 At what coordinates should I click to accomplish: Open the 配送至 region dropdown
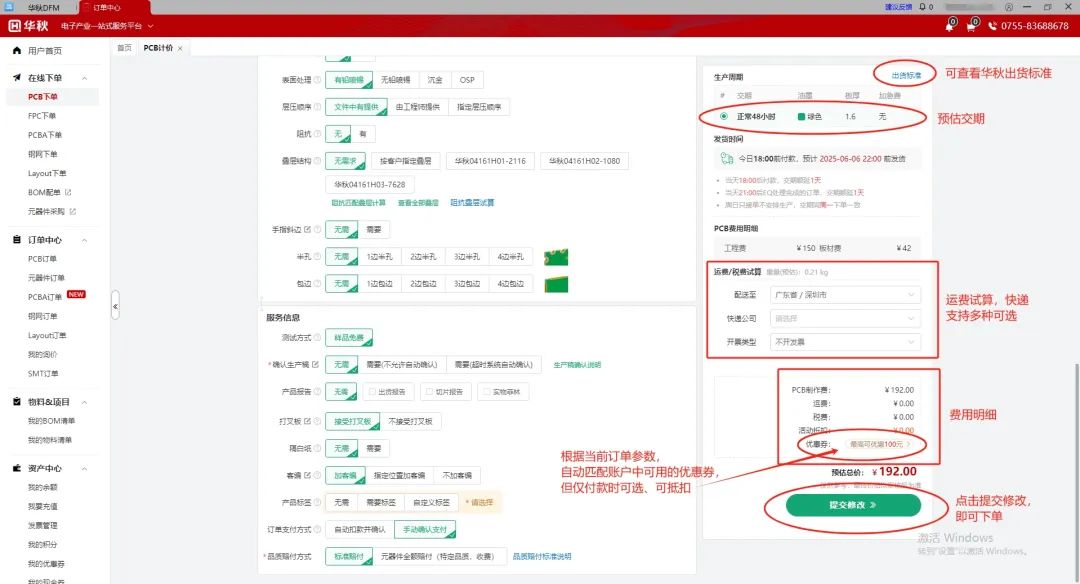845,295
